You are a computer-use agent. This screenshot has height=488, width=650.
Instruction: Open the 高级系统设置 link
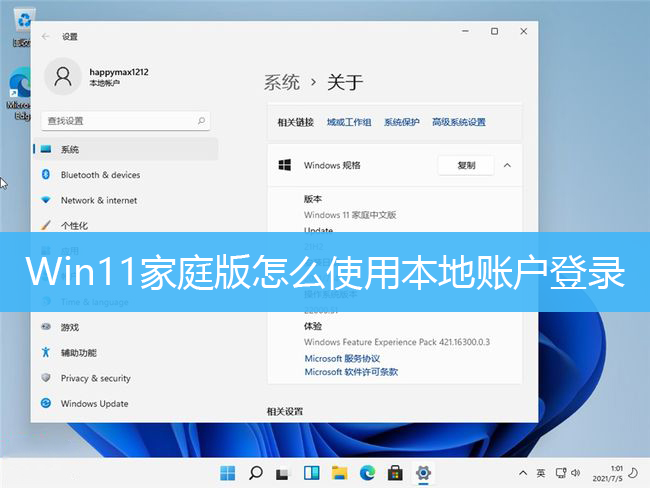coord(458,122)
